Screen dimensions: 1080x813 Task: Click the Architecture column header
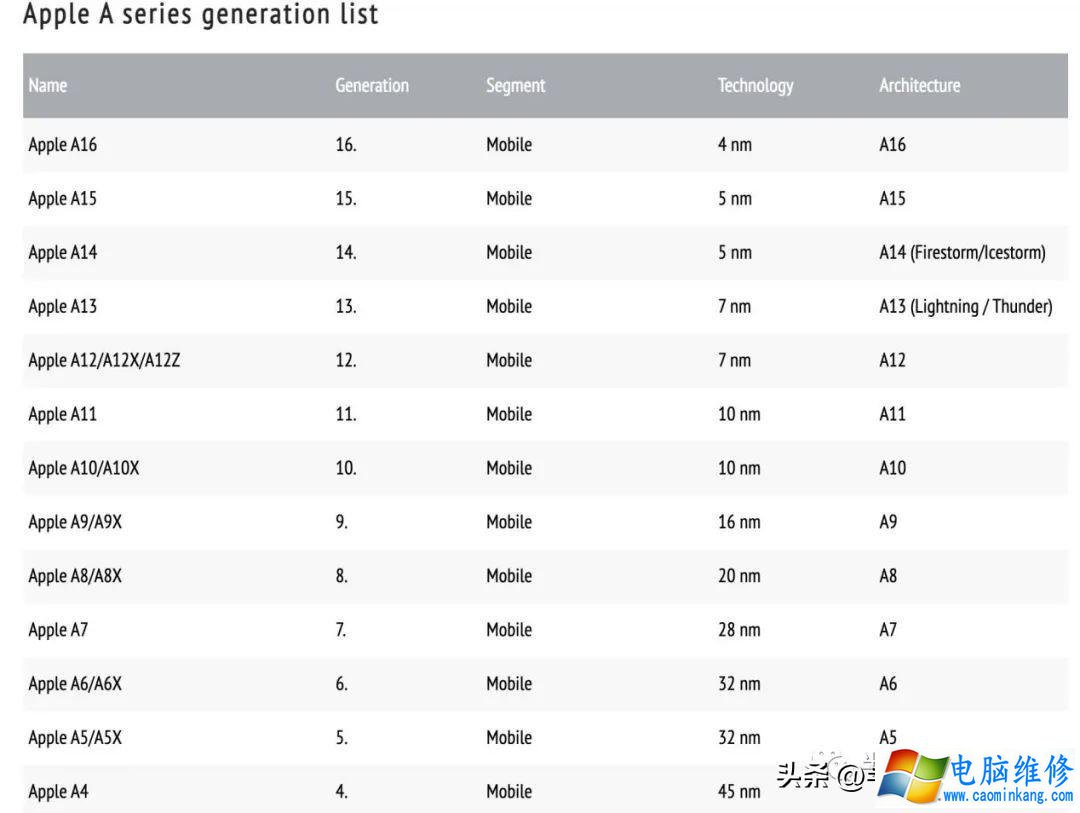919,86
